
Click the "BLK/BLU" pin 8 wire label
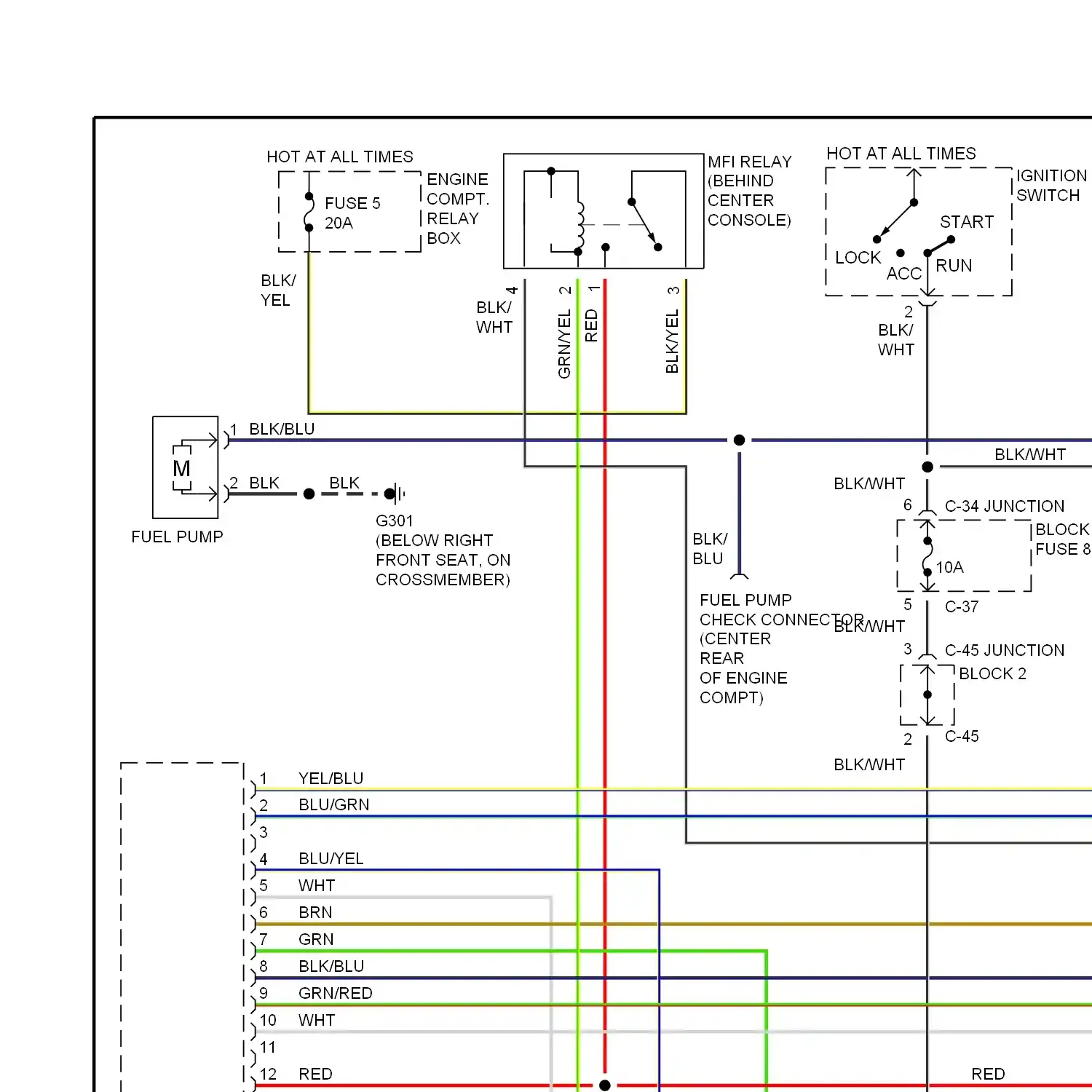click(x=331, y=966)
